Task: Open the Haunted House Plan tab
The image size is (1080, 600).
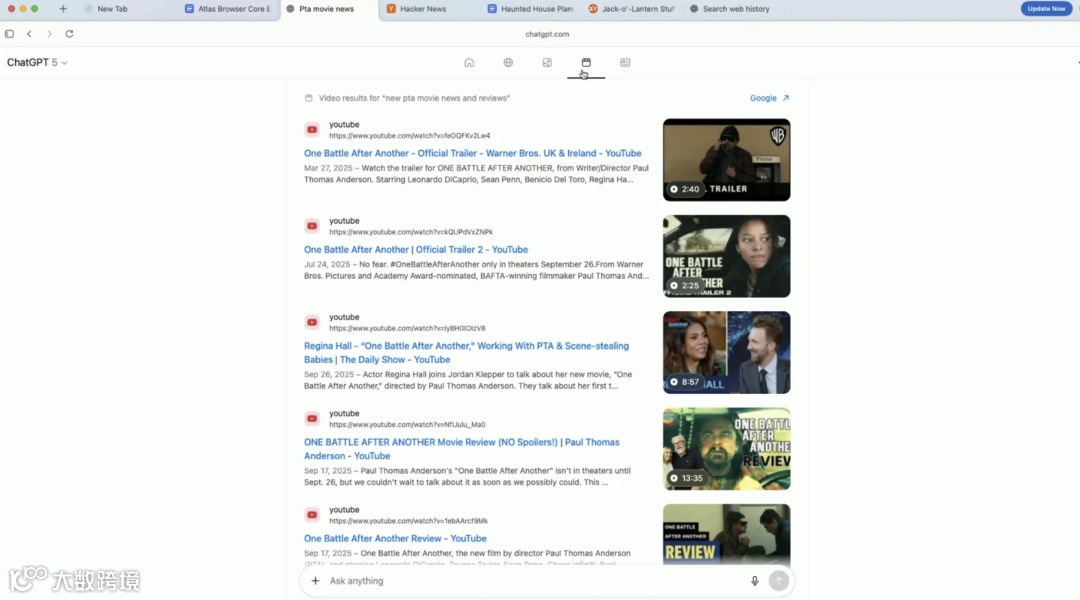Action: pos(530,9)
